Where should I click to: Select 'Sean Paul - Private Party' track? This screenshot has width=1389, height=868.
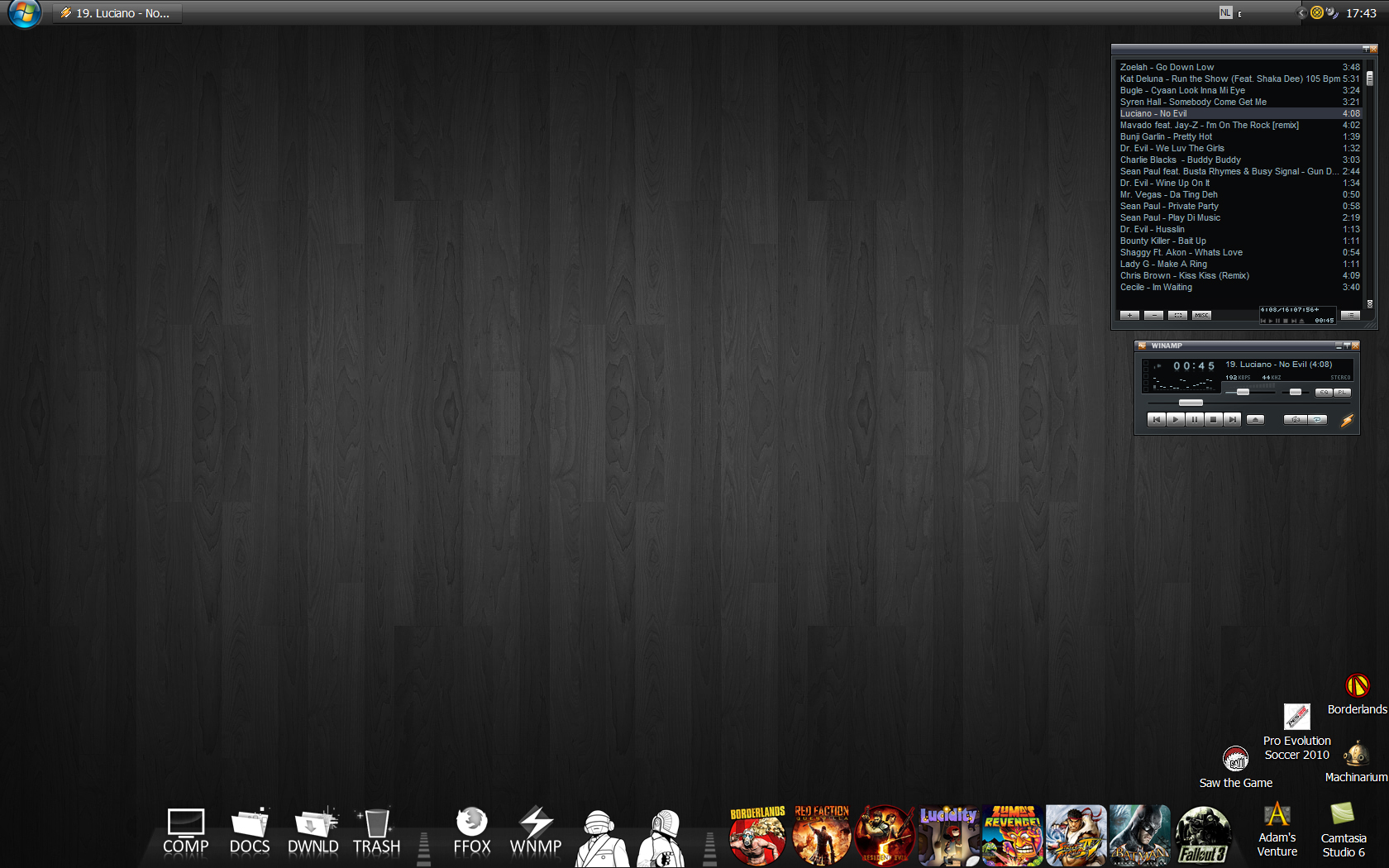click(1239, 207)
